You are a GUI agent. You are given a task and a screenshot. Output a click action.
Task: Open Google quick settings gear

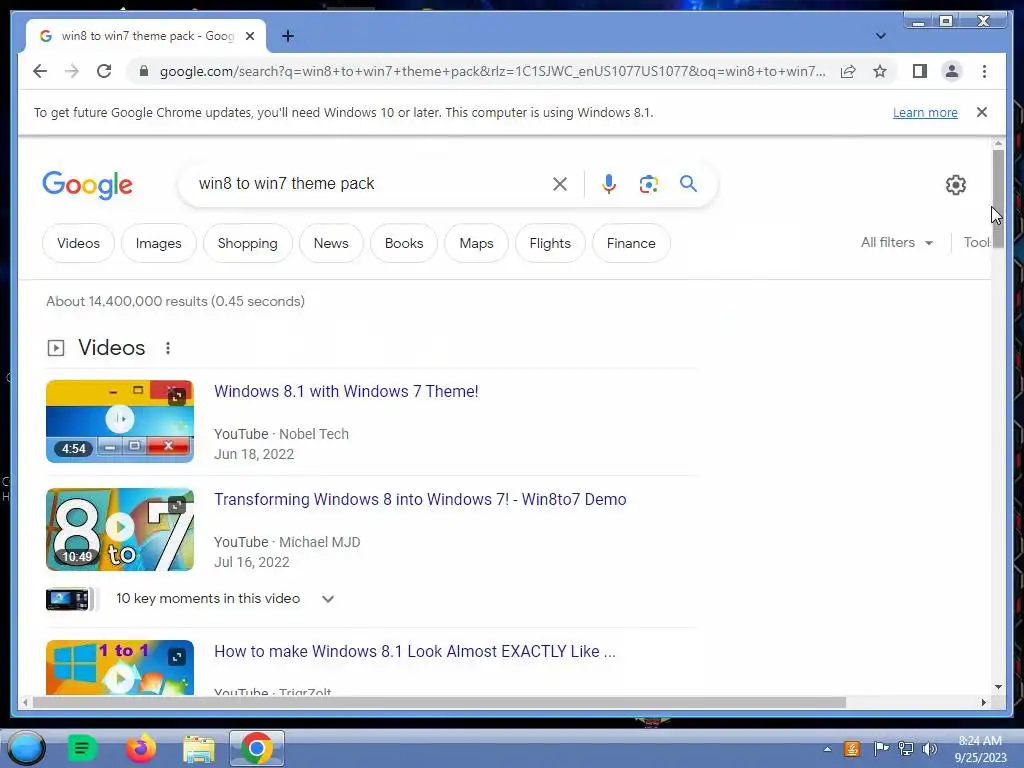coord(955,185)
